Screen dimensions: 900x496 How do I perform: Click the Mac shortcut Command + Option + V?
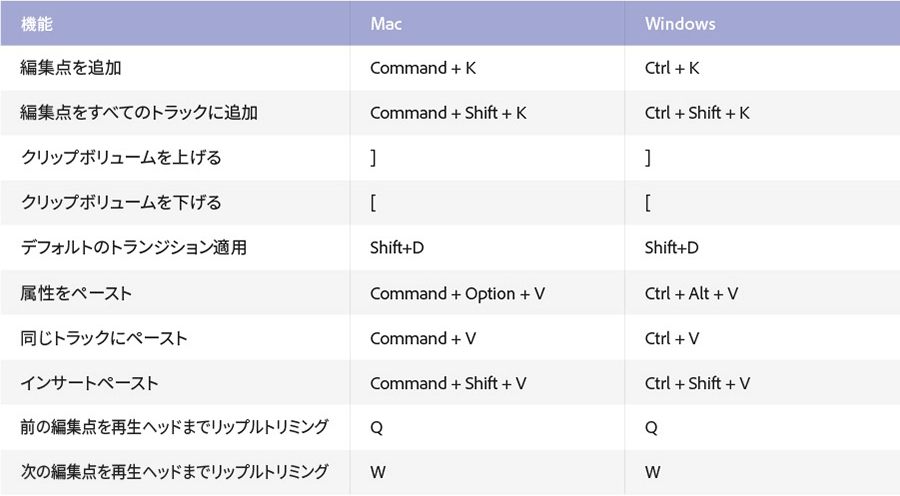tap(457, 293)
